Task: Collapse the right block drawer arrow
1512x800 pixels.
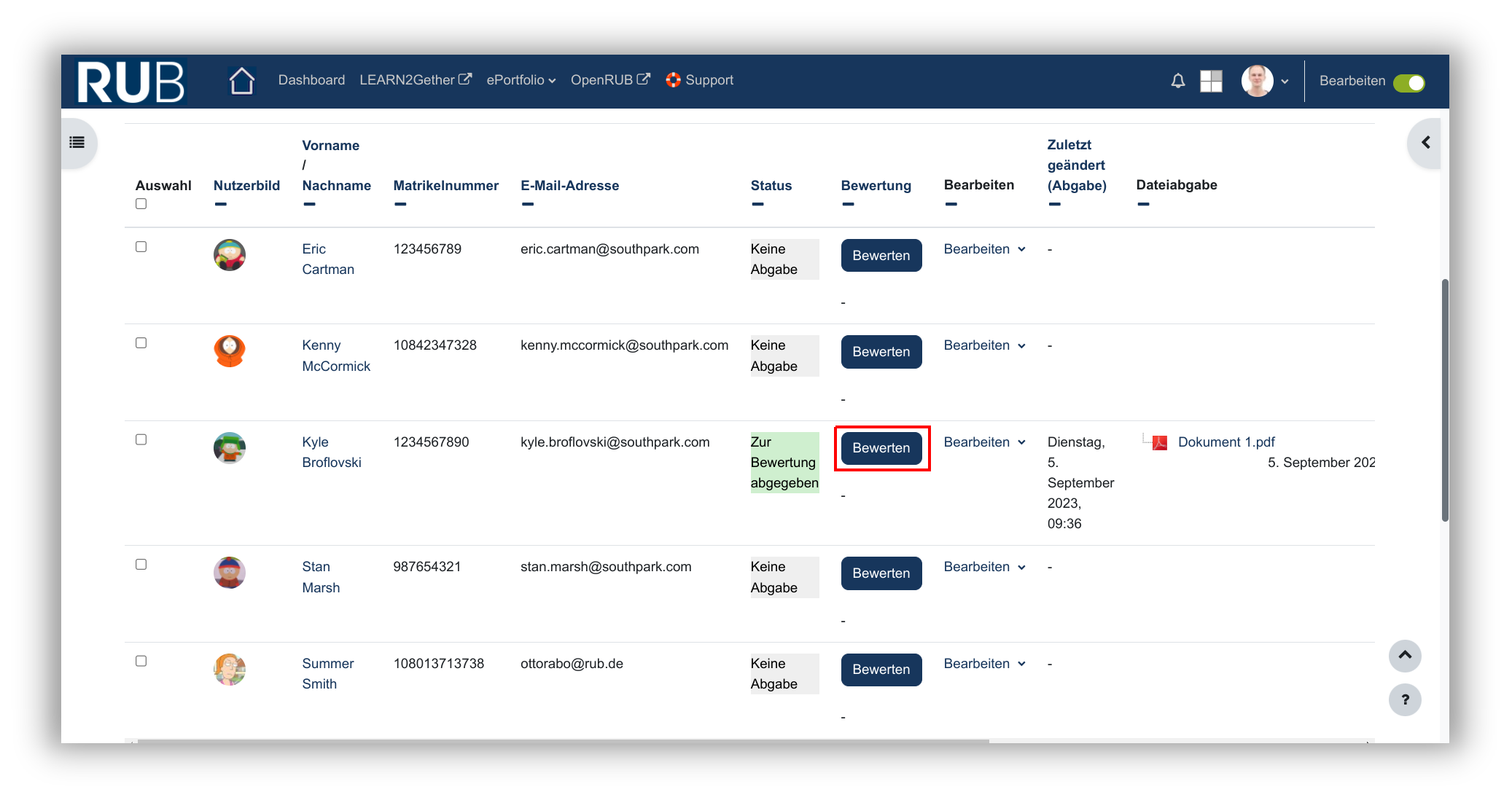Action: tap(1425, 143)
